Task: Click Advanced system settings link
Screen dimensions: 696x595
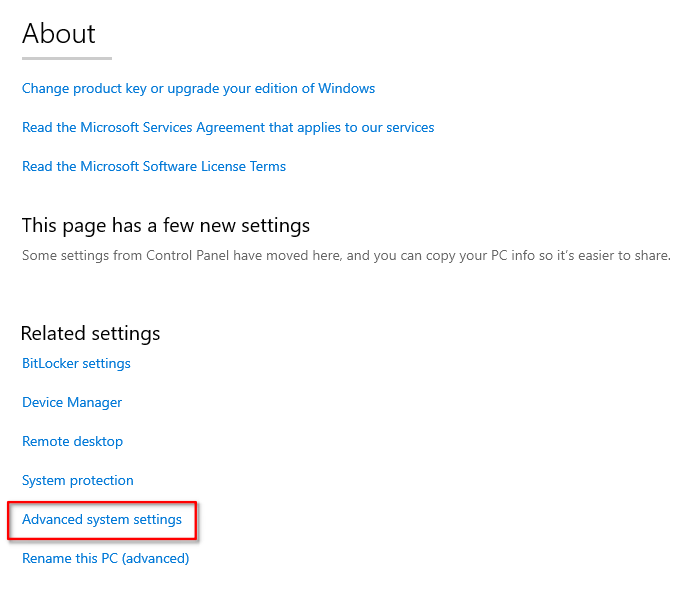Action: click(102, 520)
